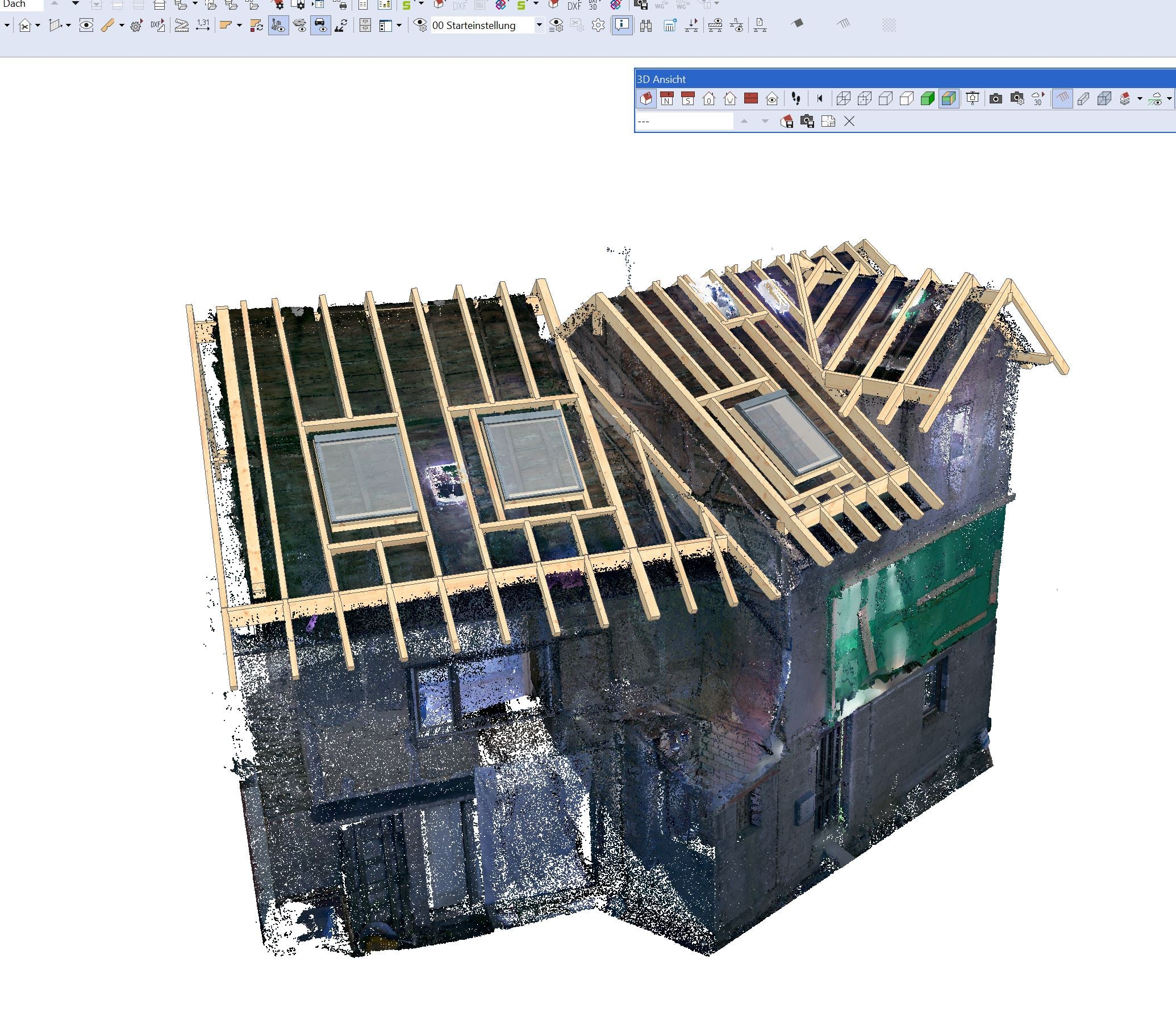Screen dimensions: 1176x1029
Task: Expand the scissors house tool dropdown arrow
Action: coord(38,25)
